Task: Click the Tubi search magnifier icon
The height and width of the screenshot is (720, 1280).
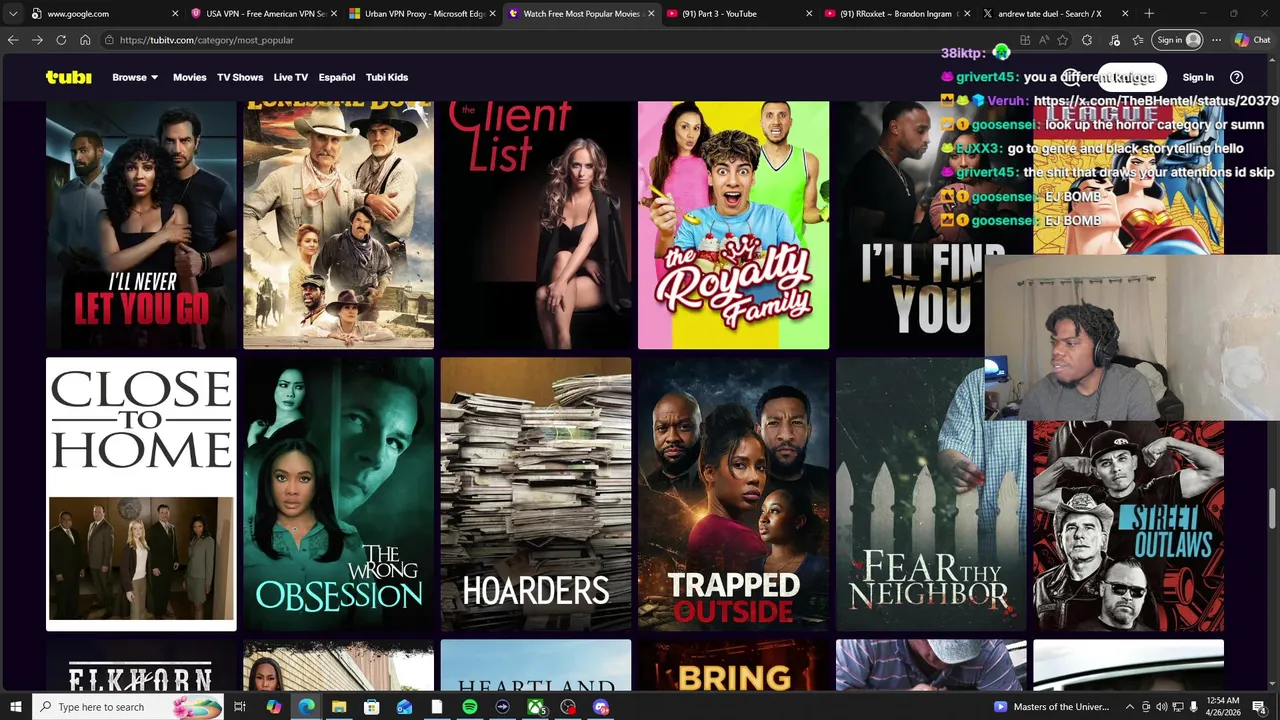Action: [x=1071, y=77]
